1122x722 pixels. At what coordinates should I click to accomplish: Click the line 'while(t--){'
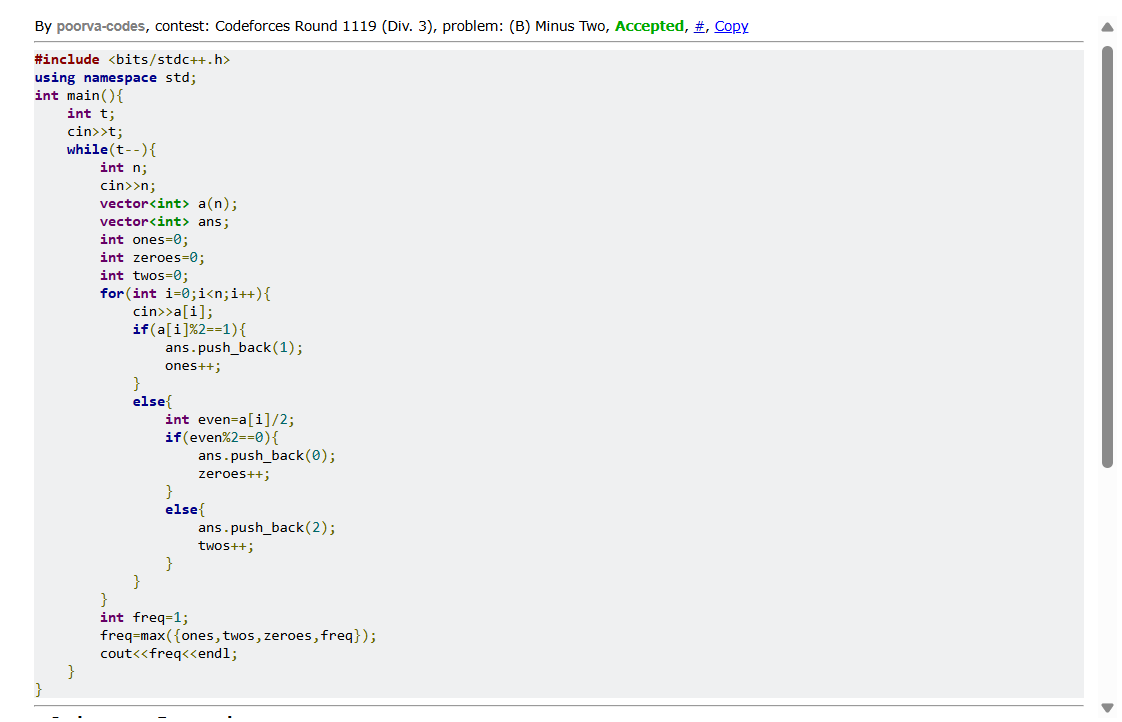pyautogui.click(x=112, y=150)
